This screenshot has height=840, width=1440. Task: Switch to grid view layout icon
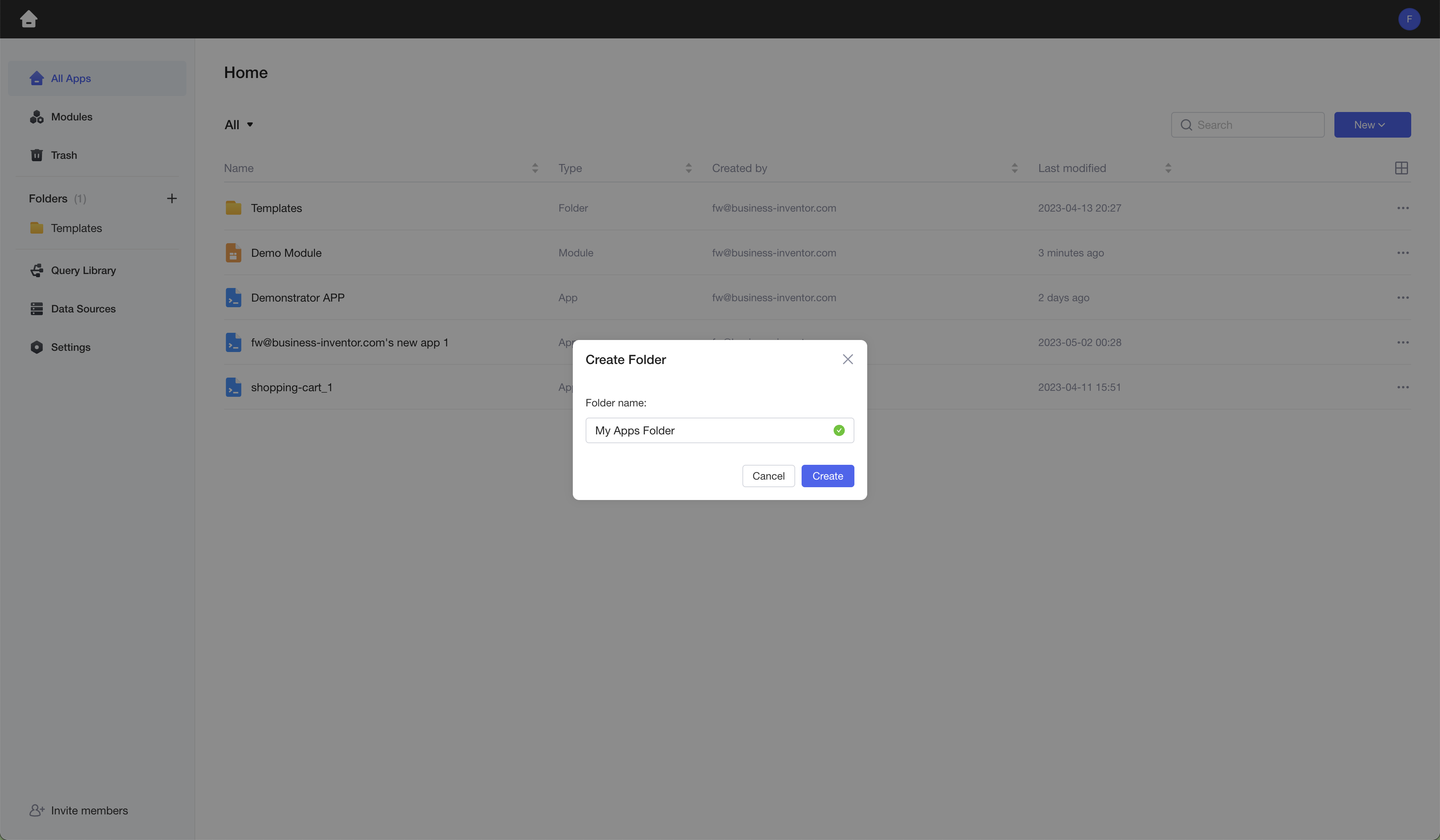1401,168
